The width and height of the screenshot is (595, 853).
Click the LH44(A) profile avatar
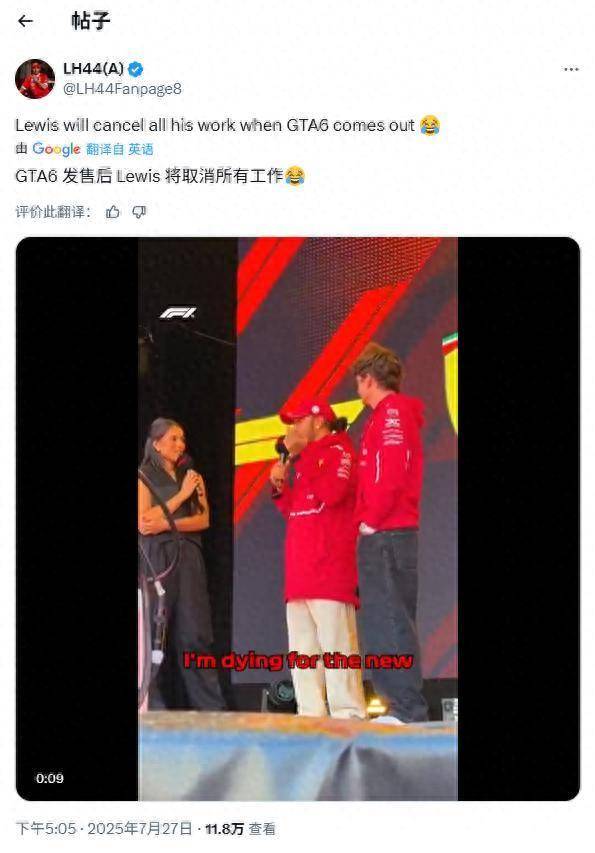pos(35,79)
